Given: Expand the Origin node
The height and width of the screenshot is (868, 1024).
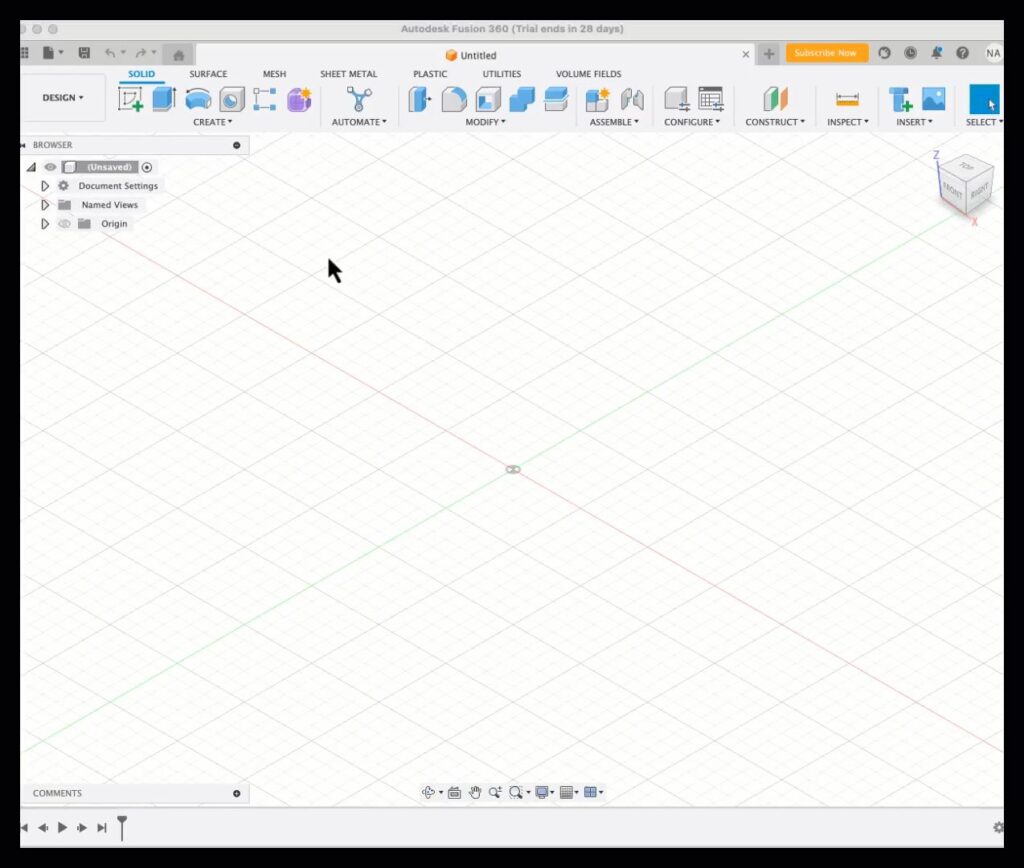Looking at the screenshot, I should point(45,224).
